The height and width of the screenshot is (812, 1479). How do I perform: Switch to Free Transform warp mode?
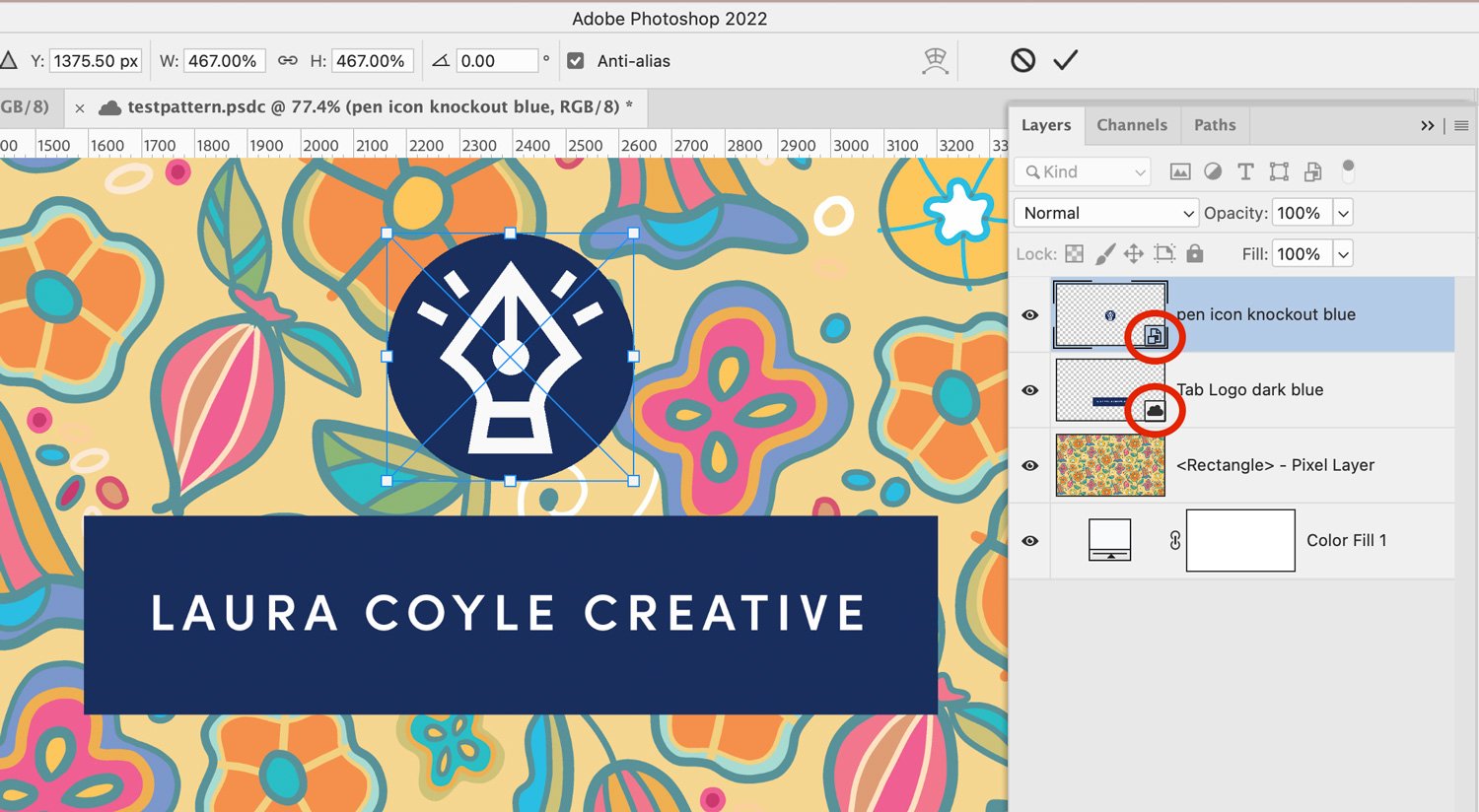click(x=935, y=60)
